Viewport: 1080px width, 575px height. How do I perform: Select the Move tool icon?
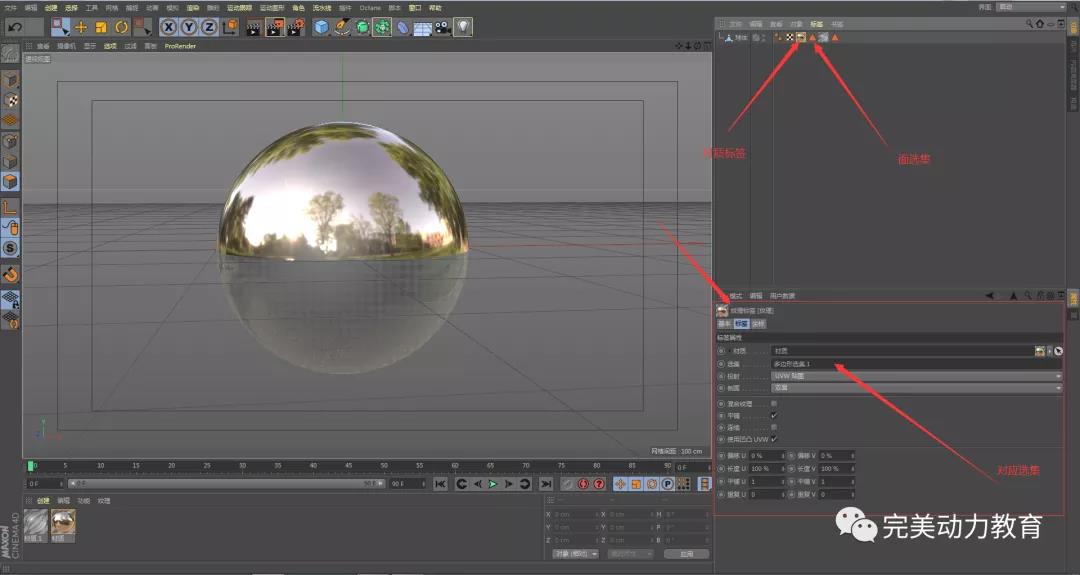(x=81, y=27)
